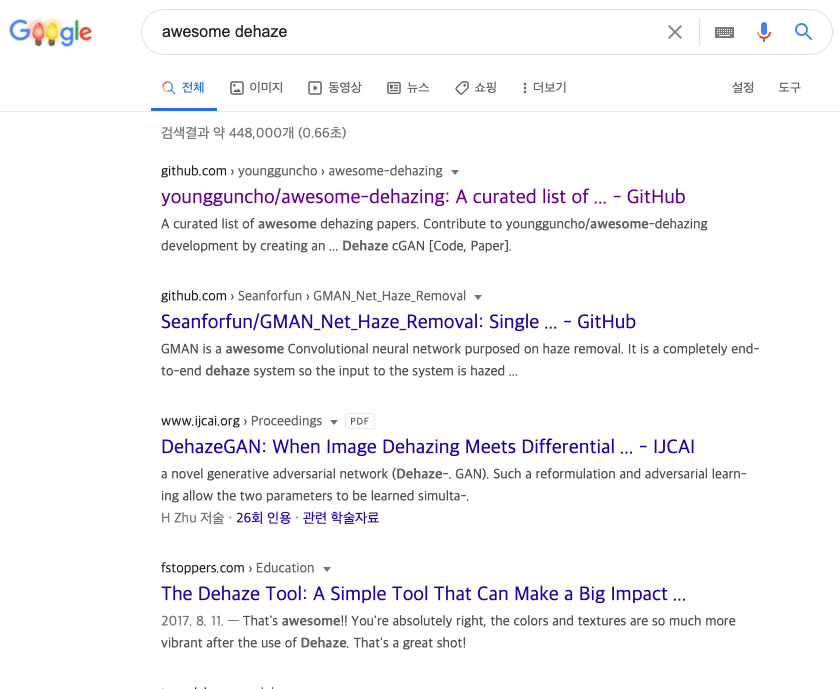Image resolution: width=840 pixels, height=689 pixels.
Task: Open DehazeGAN IJCAI result link
Action: pos(428,446)
